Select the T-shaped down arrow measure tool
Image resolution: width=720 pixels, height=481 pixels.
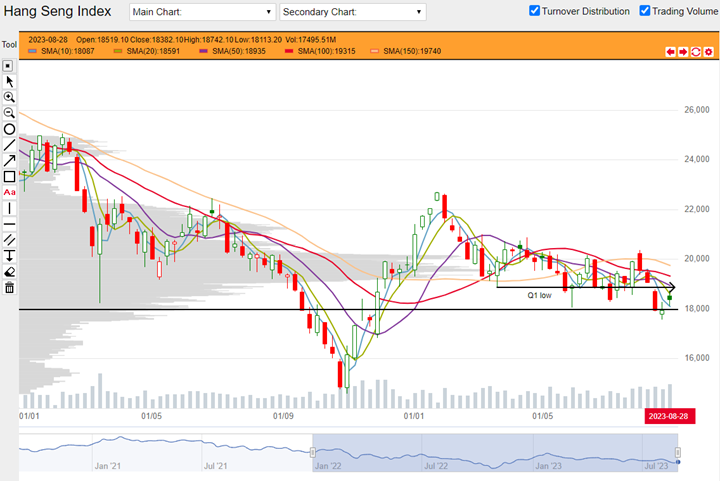9,256
